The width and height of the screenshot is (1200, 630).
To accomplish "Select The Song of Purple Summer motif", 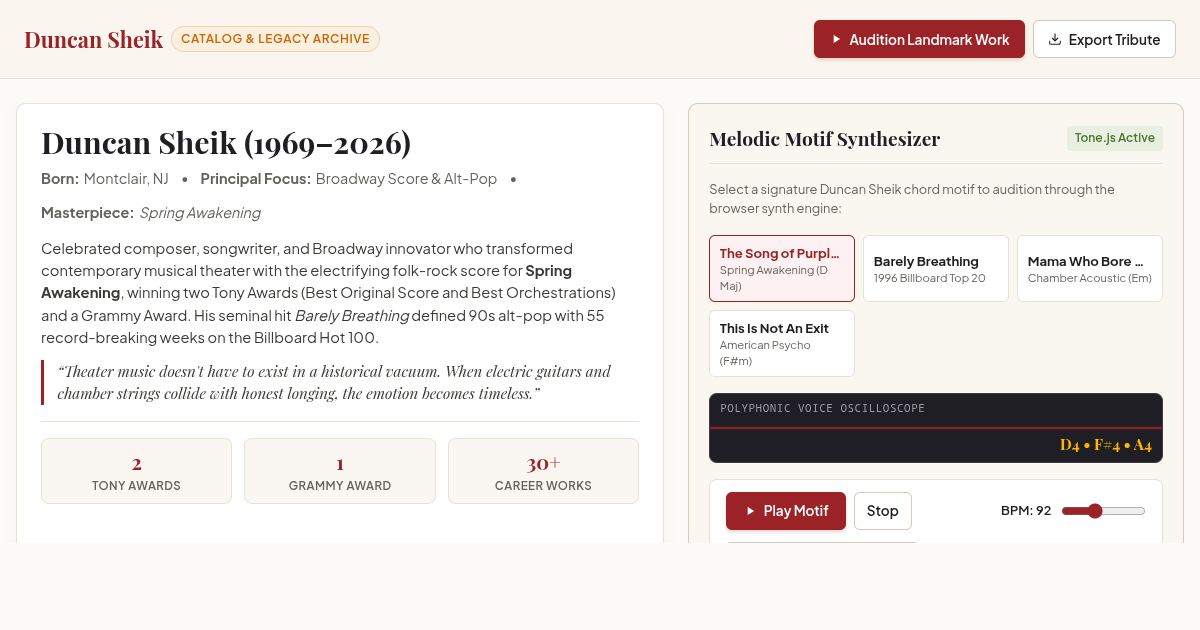I will (x=782, y=268).
